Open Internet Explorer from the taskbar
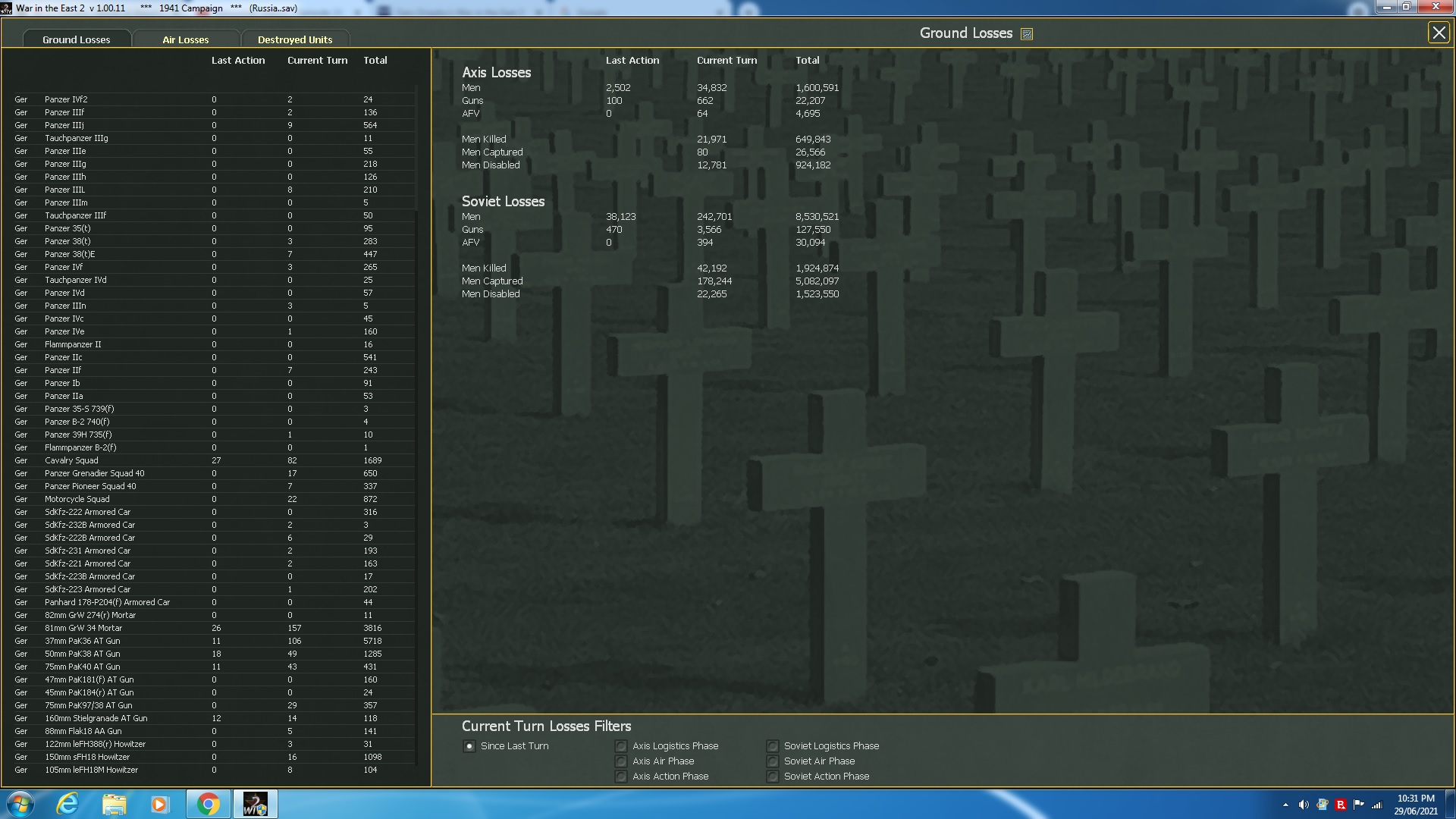Image resolution: width=1456 pixels, height=819 pixels. point(67,803)
